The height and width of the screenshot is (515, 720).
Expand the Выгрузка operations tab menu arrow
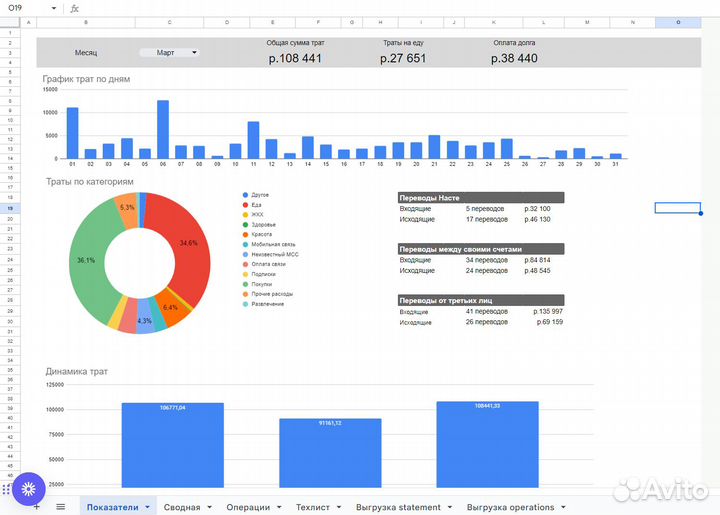(563, 507)
